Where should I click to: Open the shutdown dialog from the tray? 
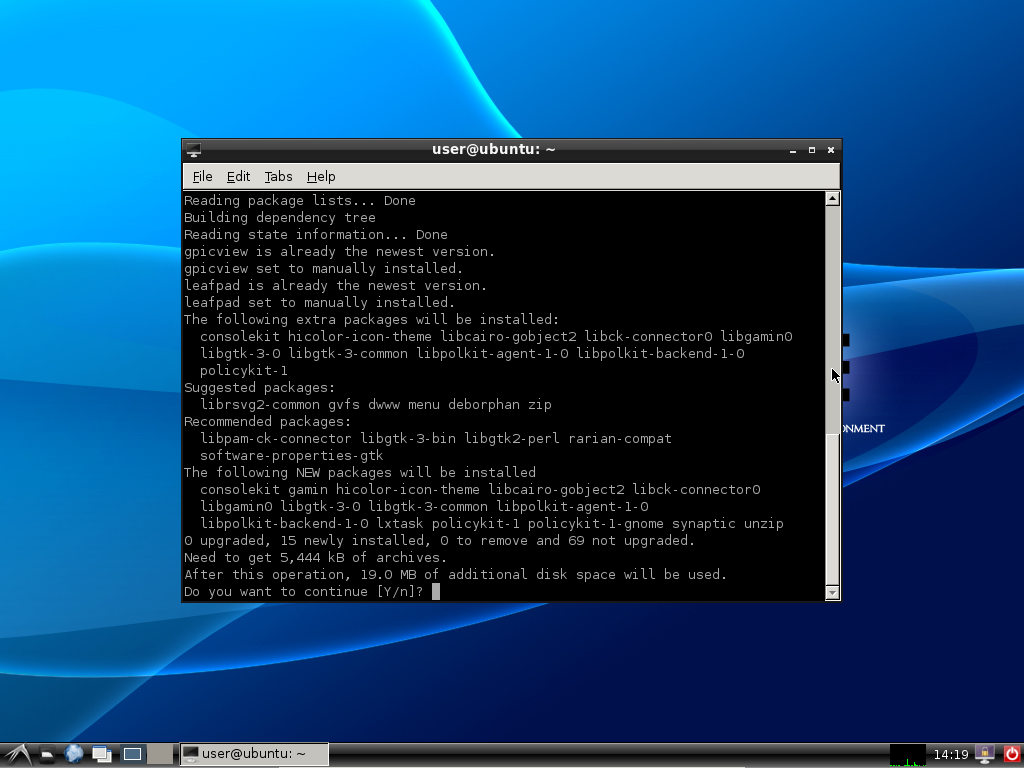pos(1011,754)
